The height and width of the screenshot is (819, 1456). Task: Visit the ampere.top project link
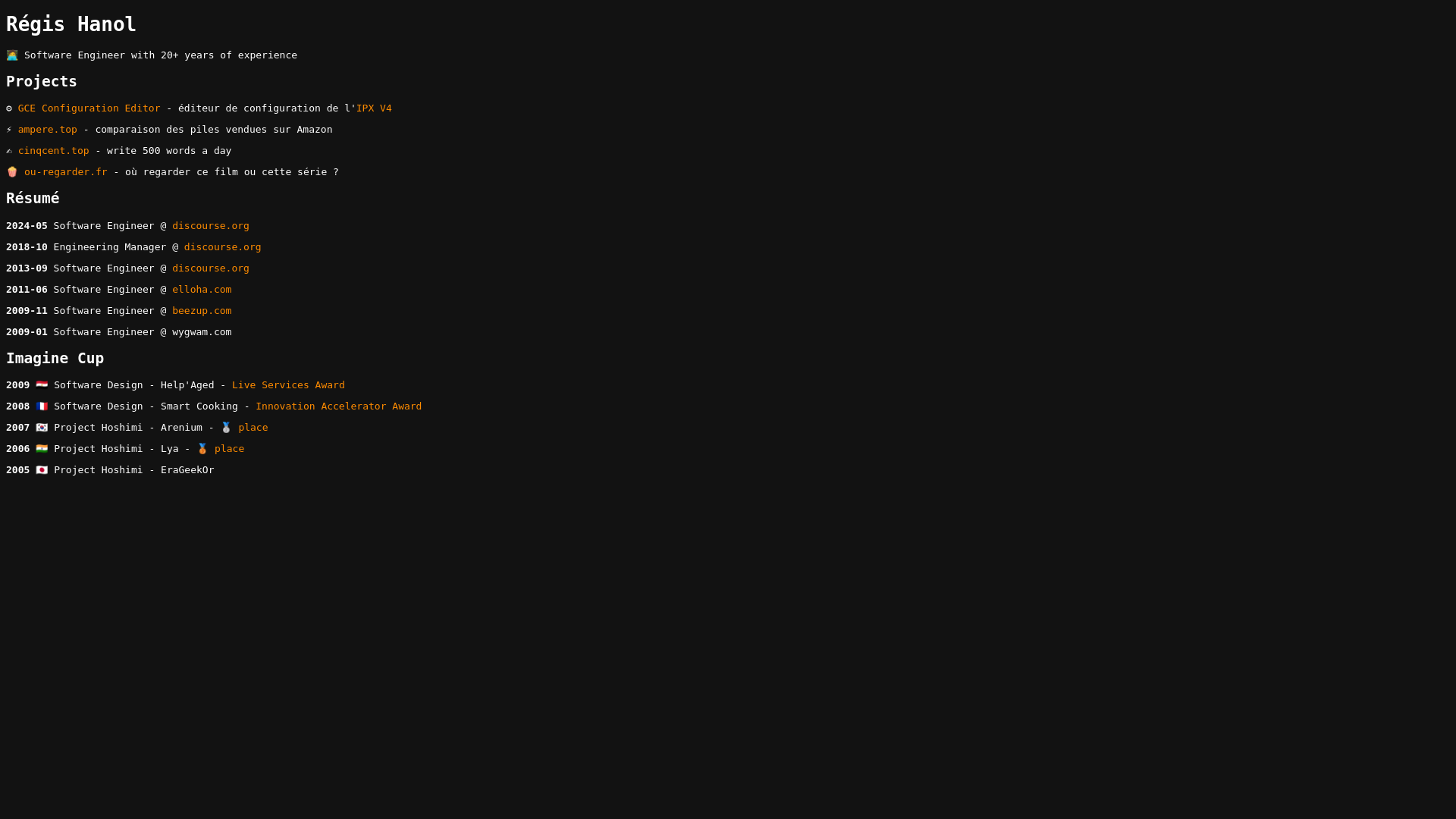click(x=48, y=130)
